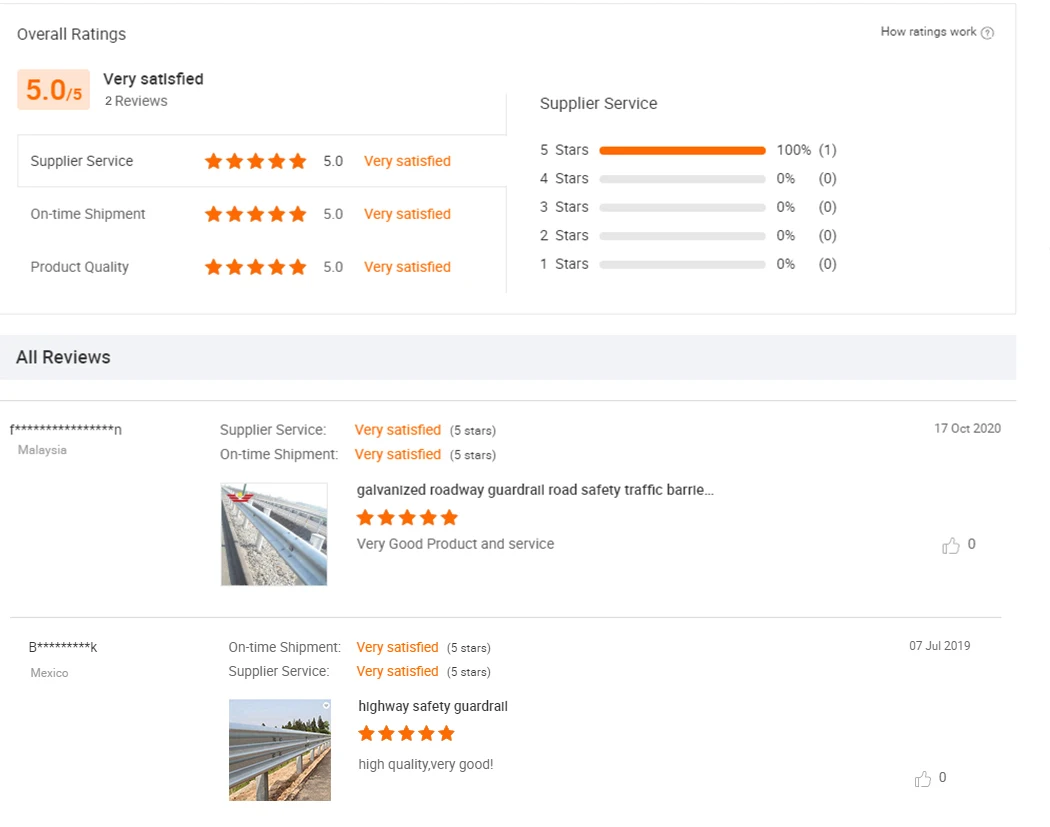This screenshot has width=1050, height=827.
Task: Open highway safety guardrail product link
Action: [x=433, y=706]
